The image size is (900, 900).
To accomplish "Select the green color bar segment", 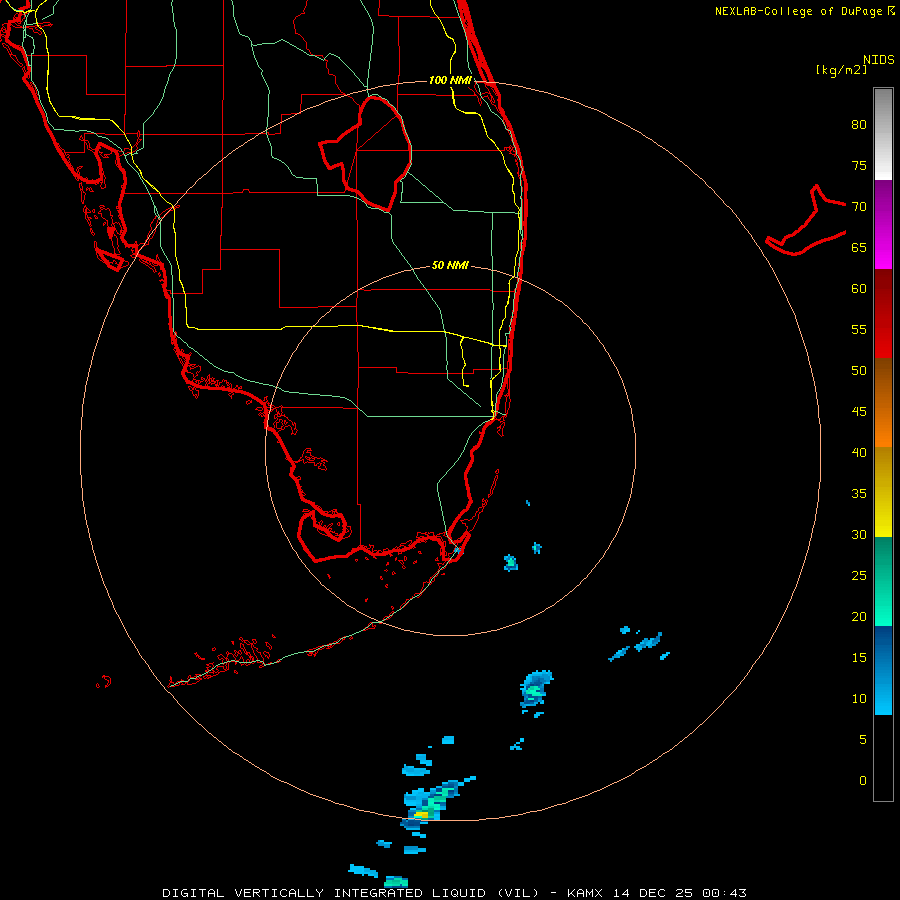I will click(x=883, y=581).
